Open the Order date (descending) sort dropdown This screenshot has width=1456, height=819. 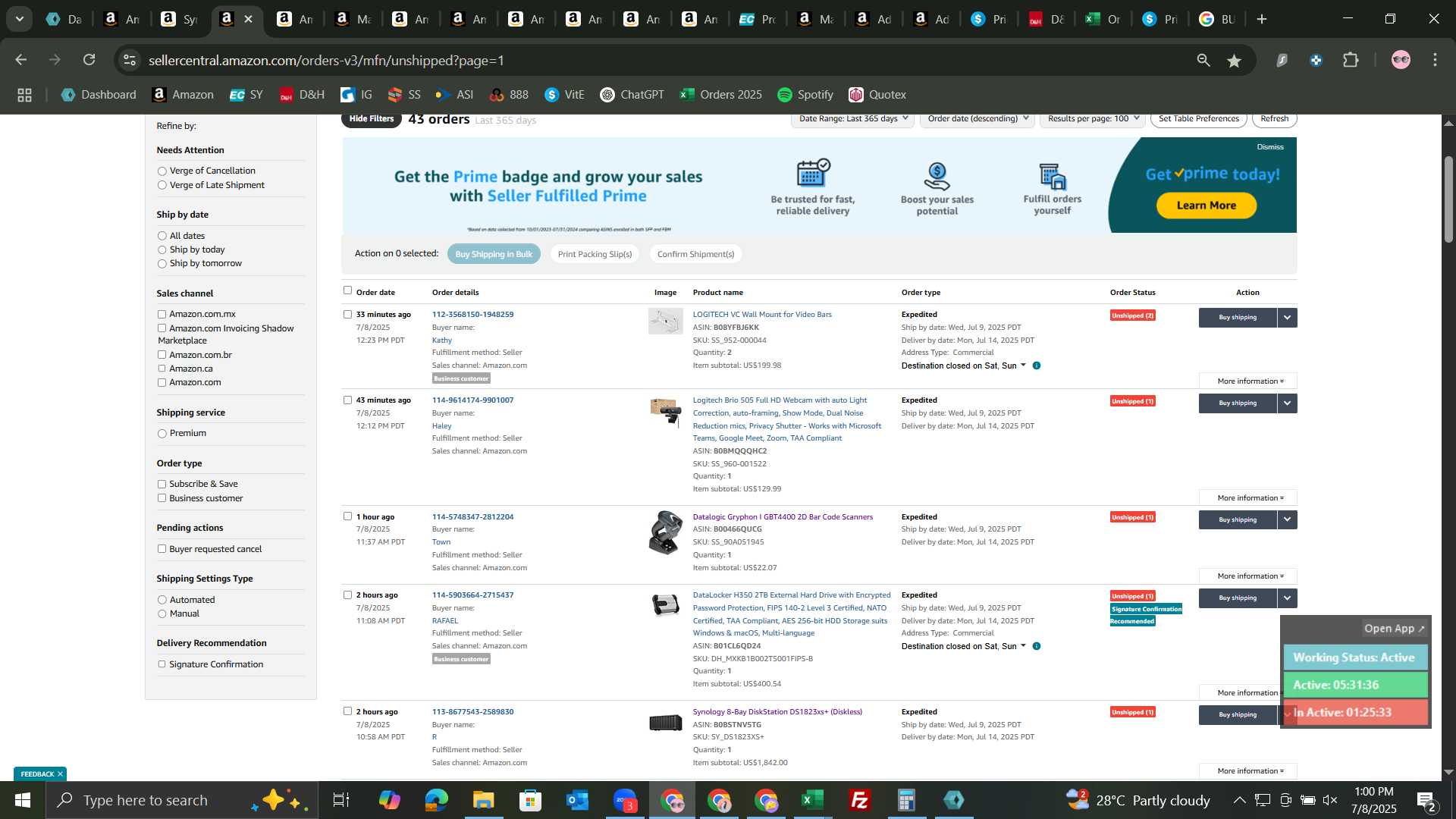tap(977, 119)
